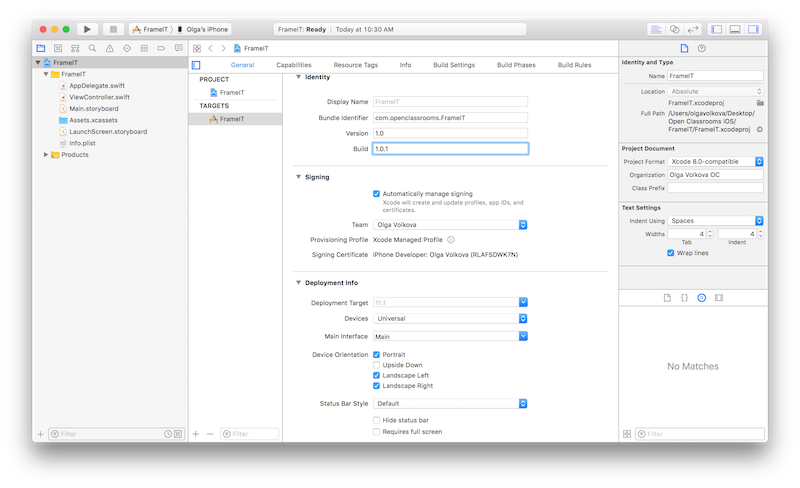Open the Report navigator
The height and width of the screenshot is (488, 800).
pyautogui.click(x=179, y=48)
